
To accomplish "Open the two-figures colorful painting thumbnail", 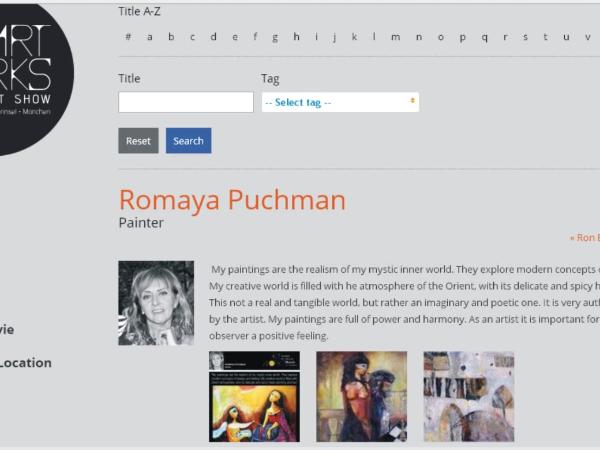I will pyautogui.click(x=254, y=396).
